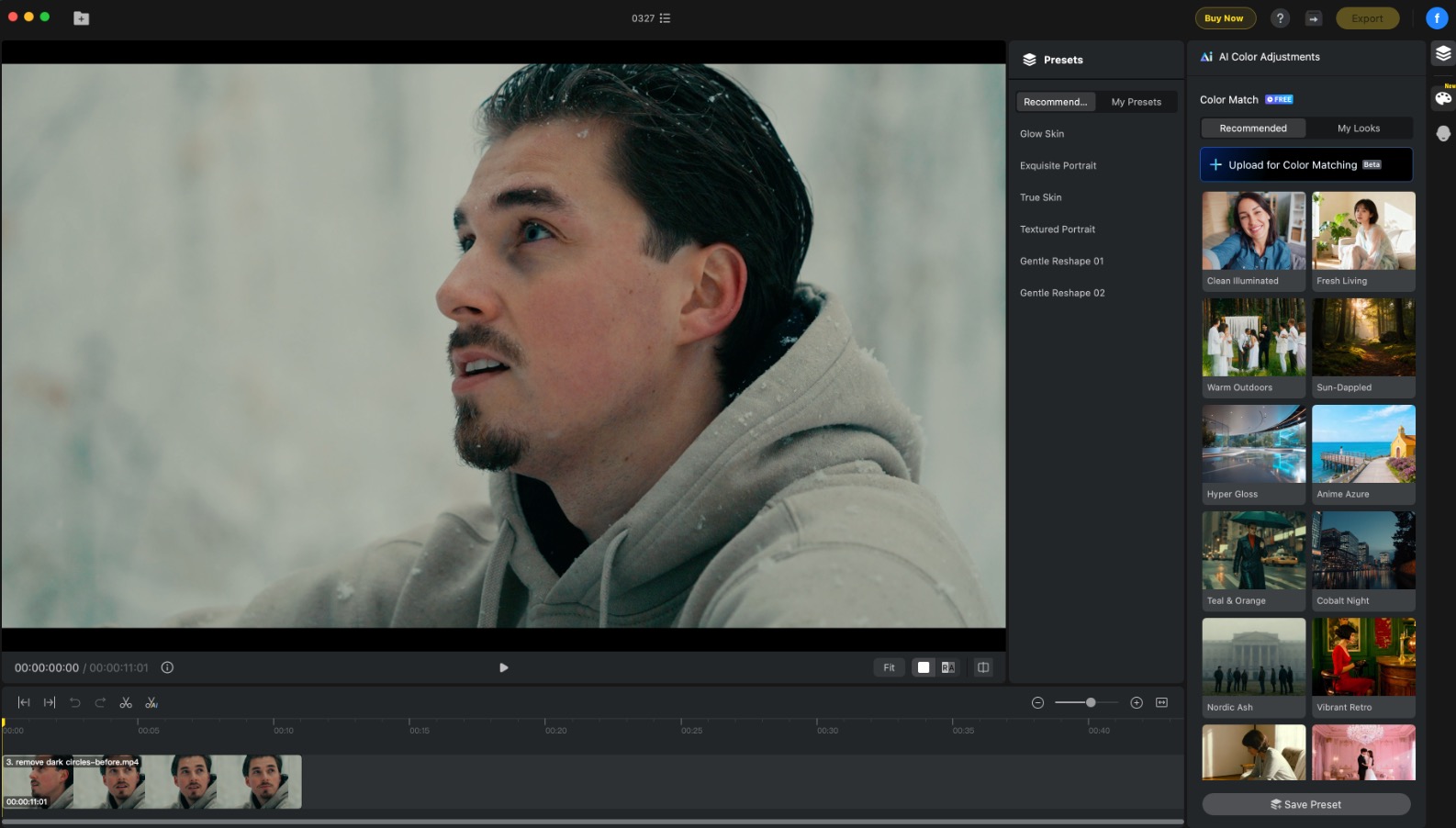The height and width of the screenshot is (828, 1456).
Task: Click the scissors split tool
Action: point(126,703)
